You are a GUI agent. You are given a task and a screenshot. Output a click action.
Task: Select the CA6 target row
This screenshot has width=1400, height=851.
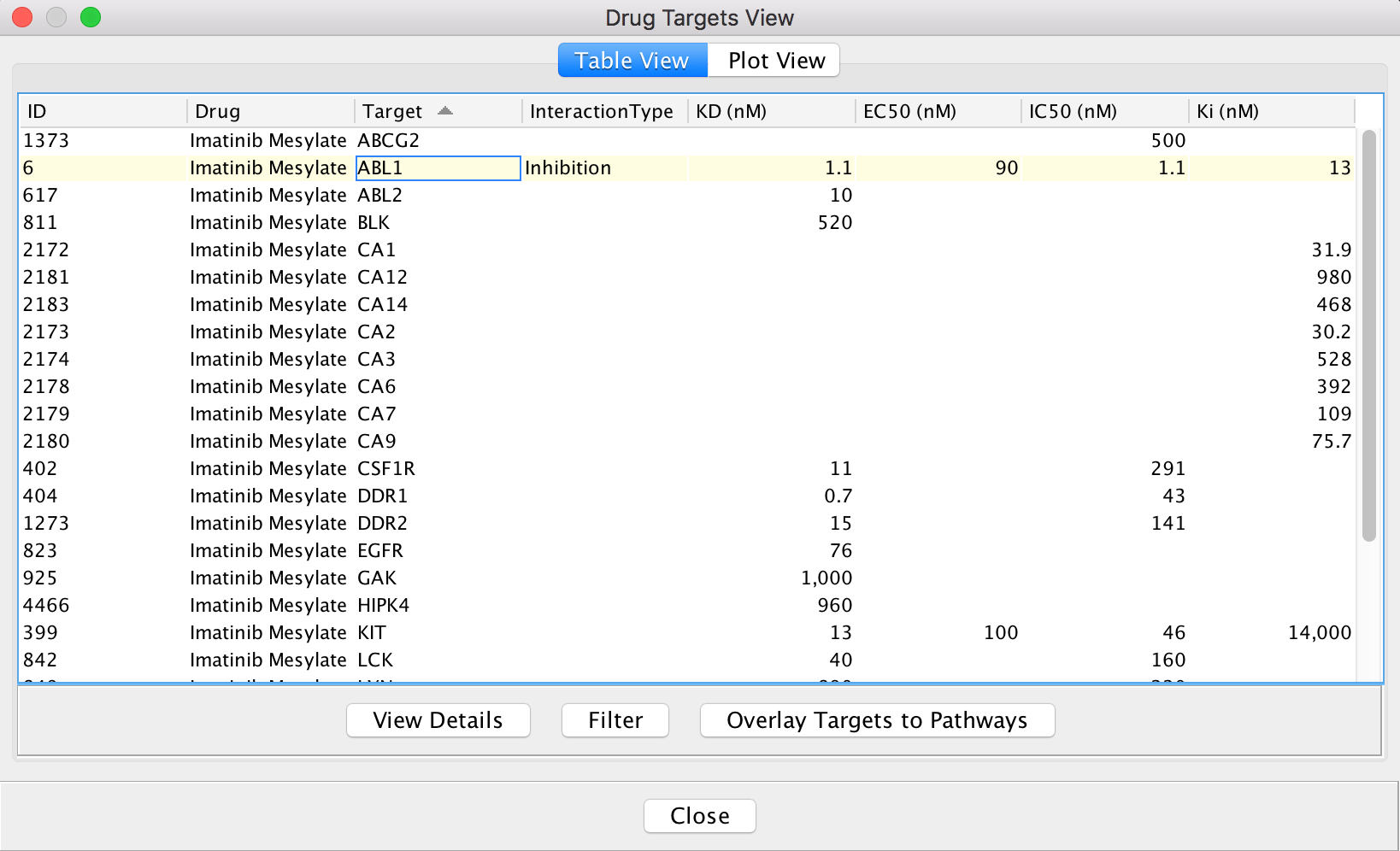click(688, 387)
